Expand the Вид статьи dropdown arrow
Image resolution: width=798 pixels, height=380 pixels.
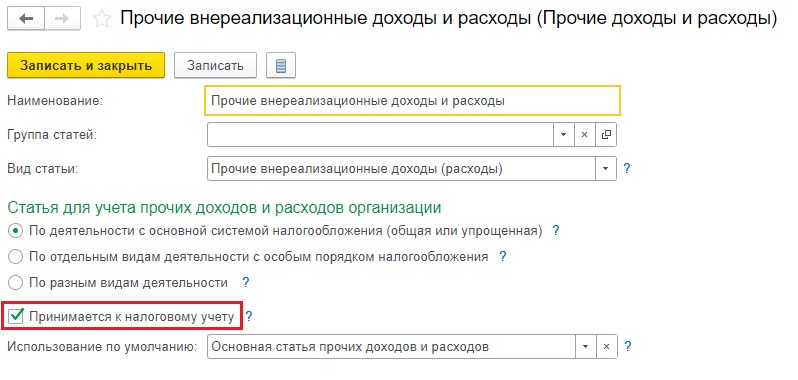click(606, 168)
